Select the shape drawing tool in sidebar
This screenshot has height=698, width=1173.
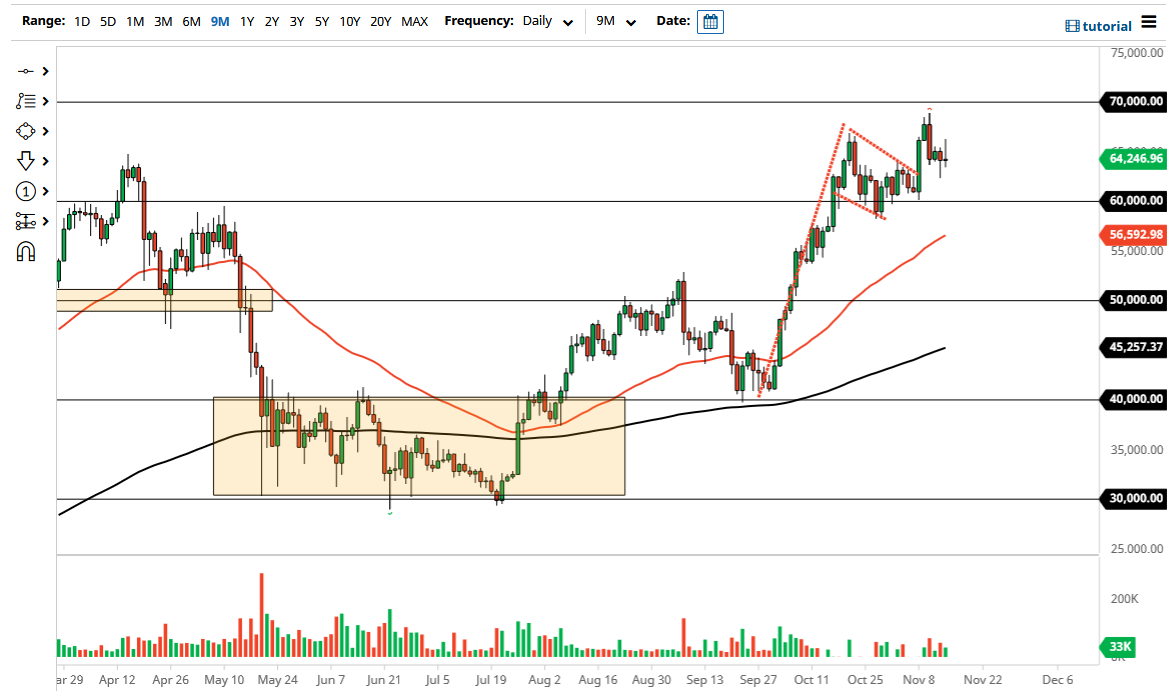(x=28, y=131)
